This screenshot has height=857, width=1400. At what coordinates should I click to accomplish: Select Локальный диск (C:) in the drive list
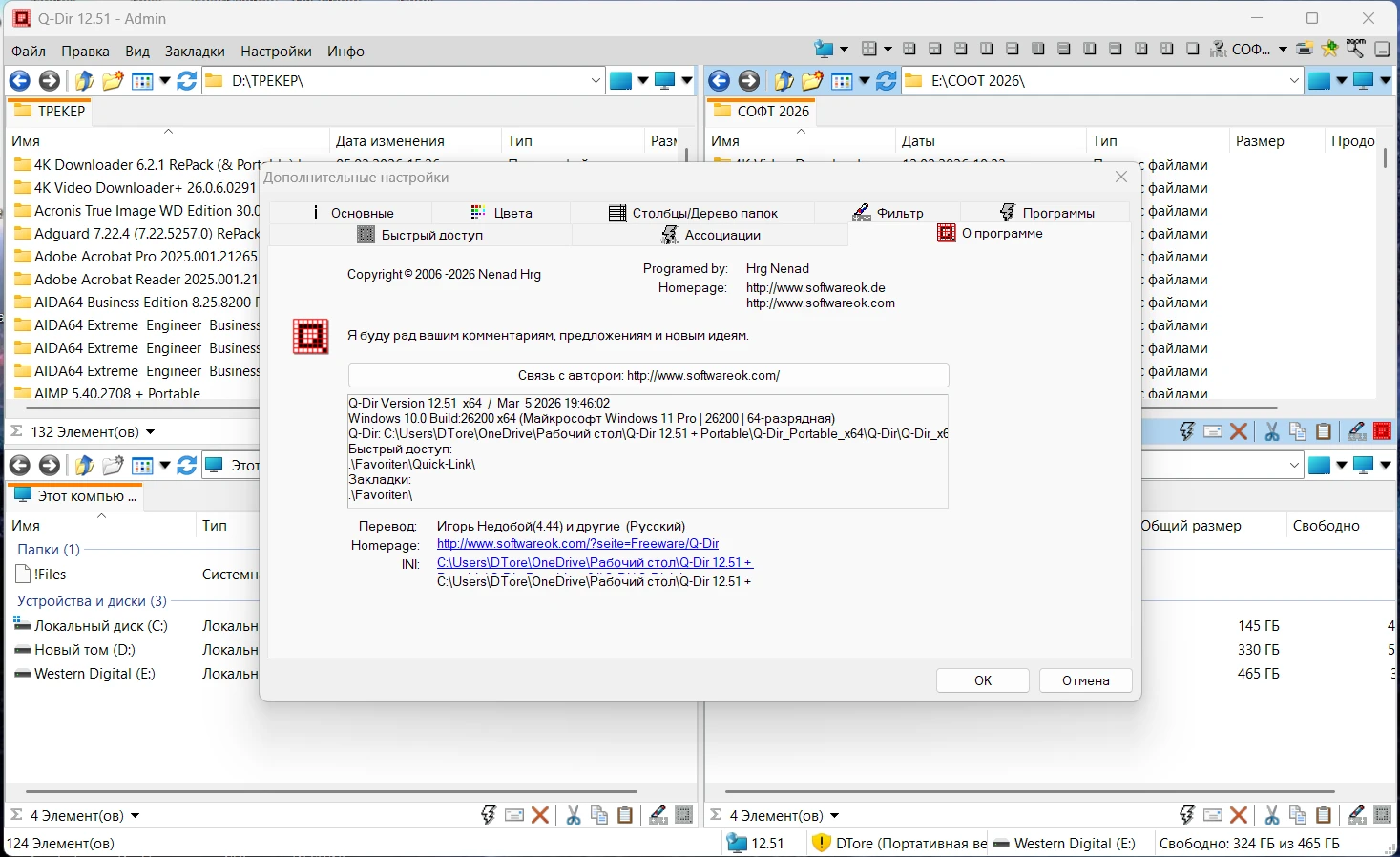[100, 626]
